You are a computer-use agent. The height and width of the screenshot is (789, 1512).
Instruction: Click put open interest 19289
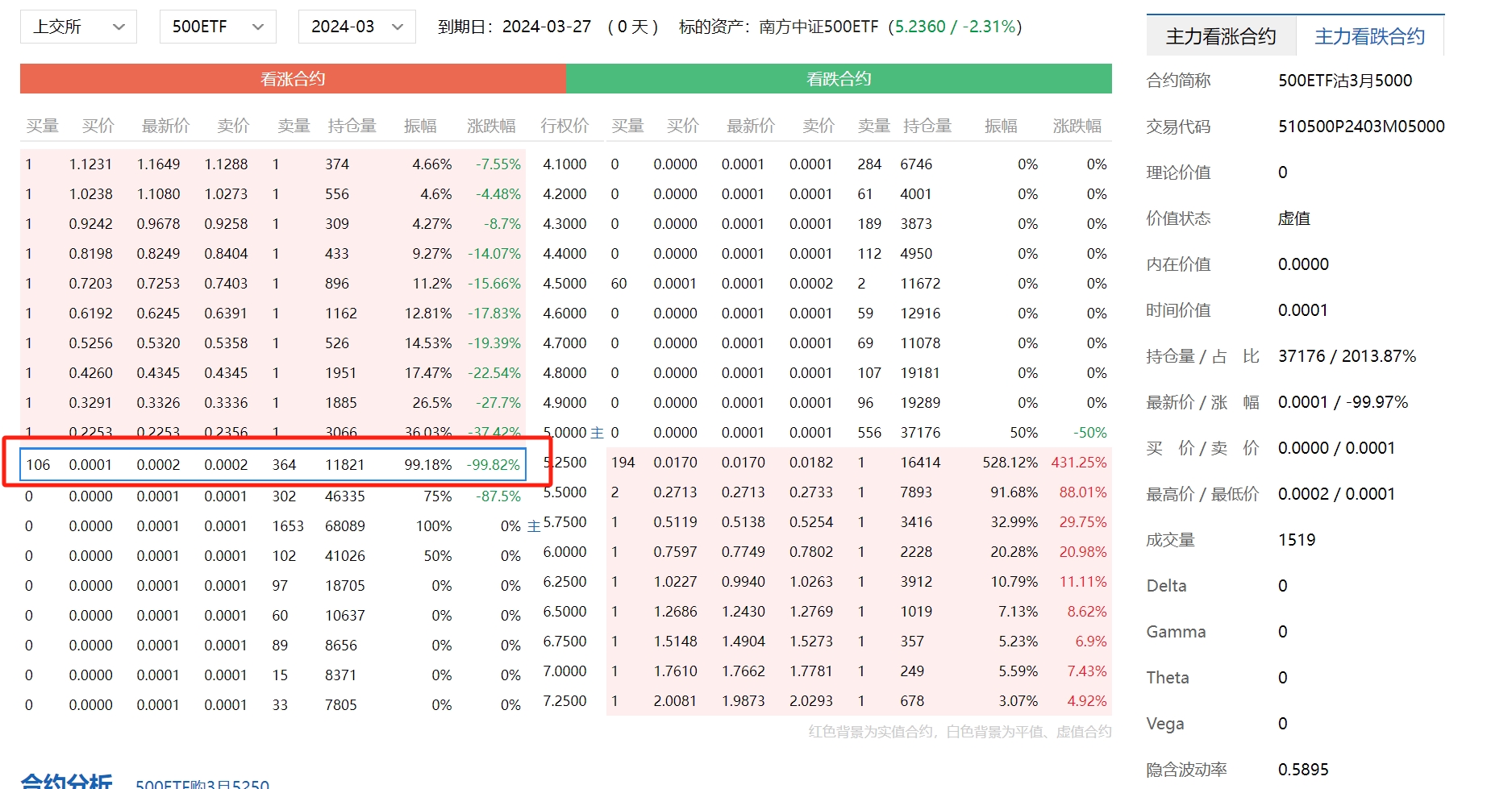click(x=920, y=403)
